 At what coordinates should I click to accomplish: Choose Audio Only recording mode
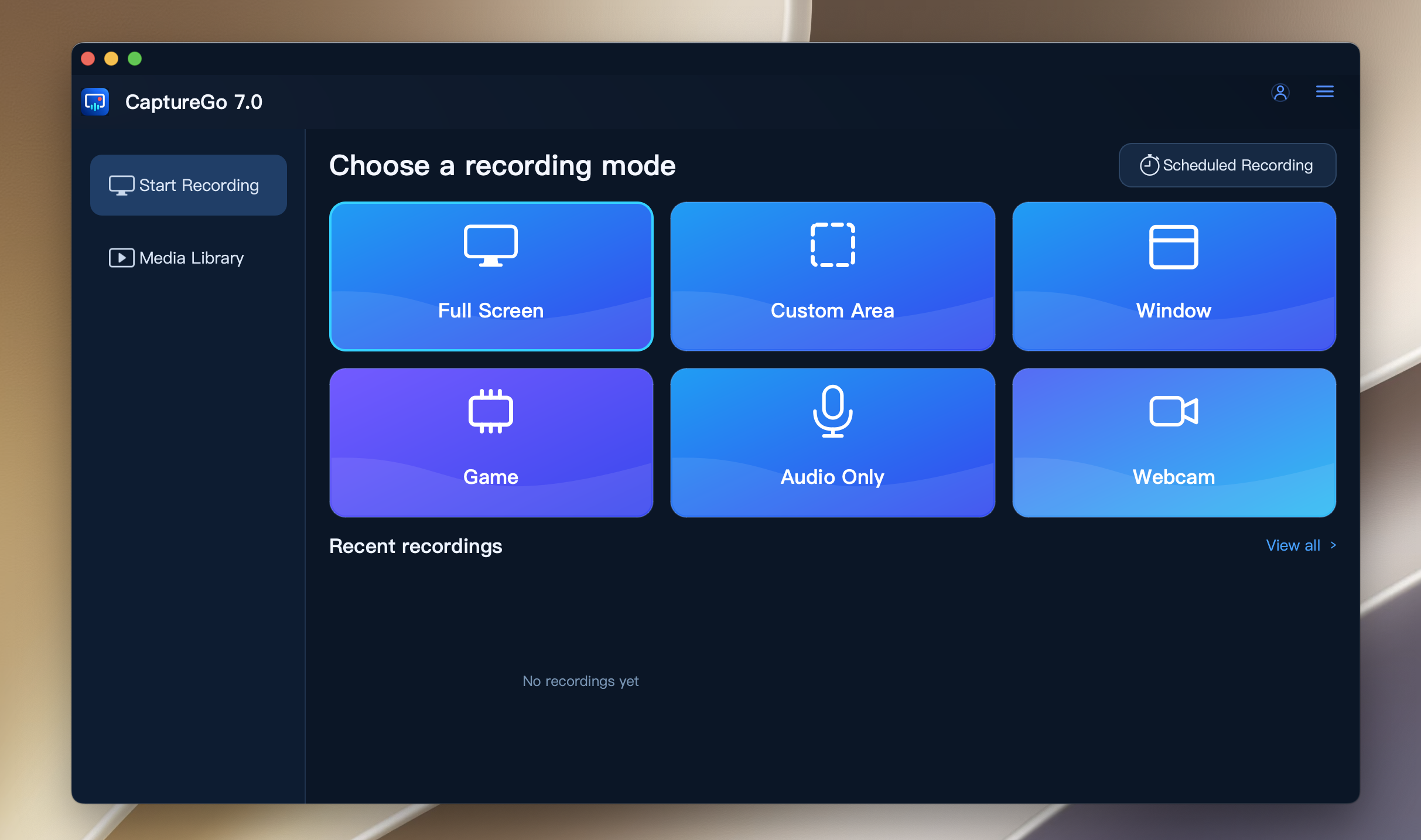coord(832,443)
